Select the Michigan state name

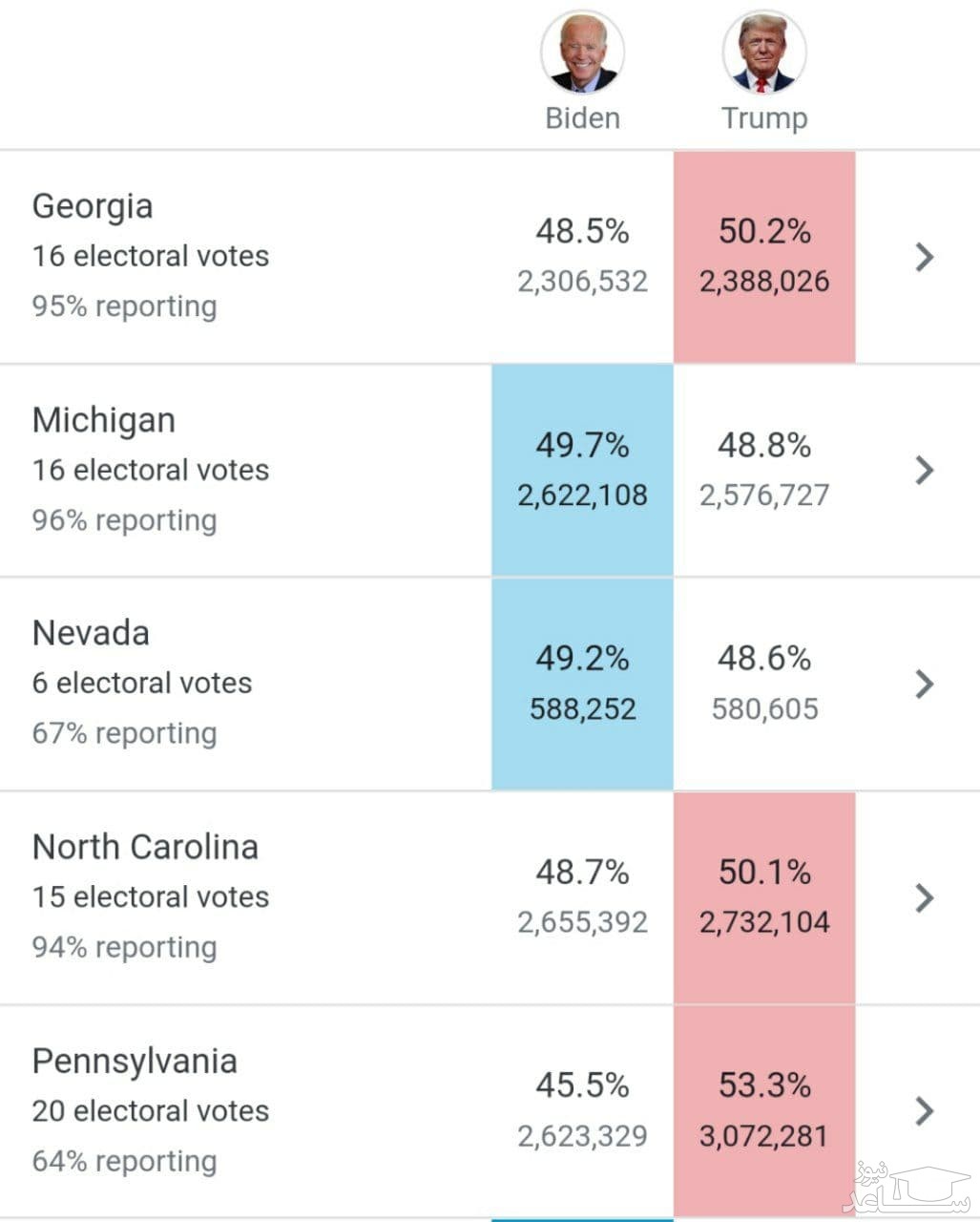[x=104, y=420]
